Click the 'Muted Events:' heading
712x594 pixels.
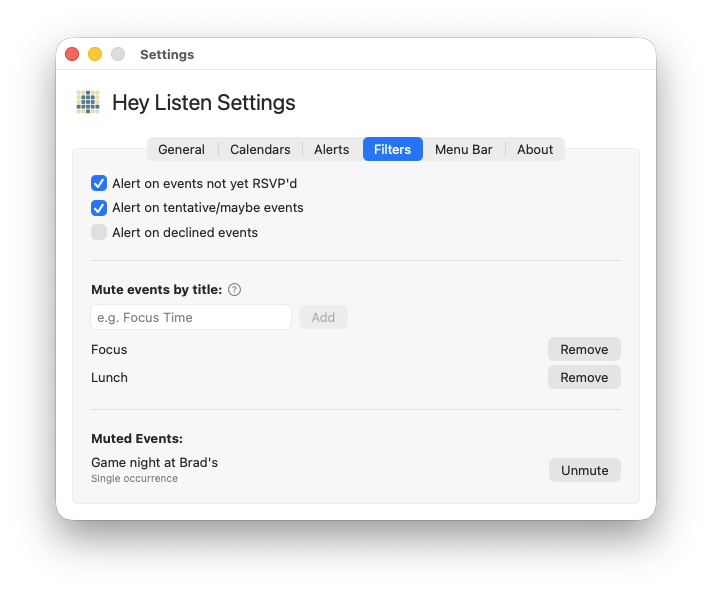point(137,439)
